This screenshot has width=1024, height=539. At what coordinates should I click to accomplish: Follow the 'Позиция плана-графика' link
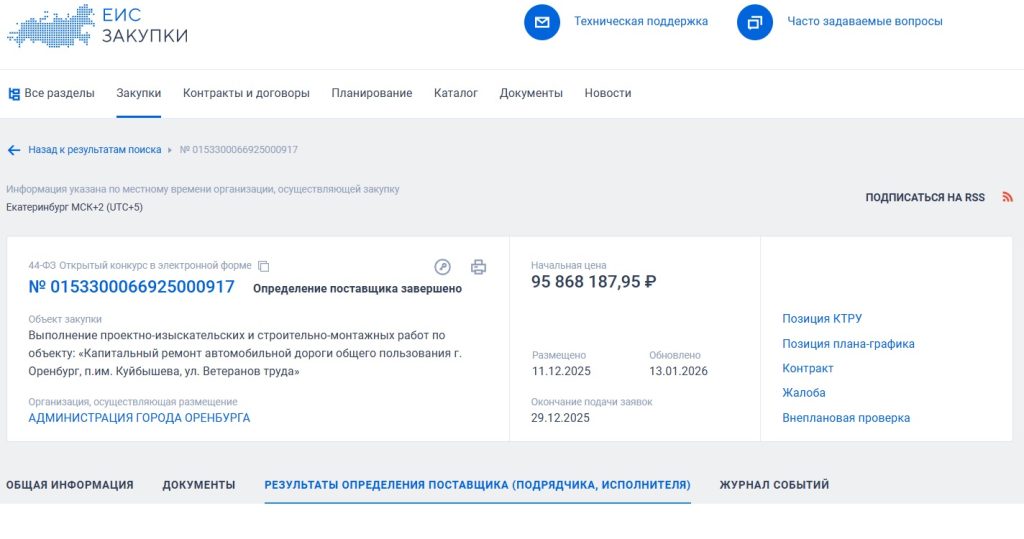click(848, 344)
